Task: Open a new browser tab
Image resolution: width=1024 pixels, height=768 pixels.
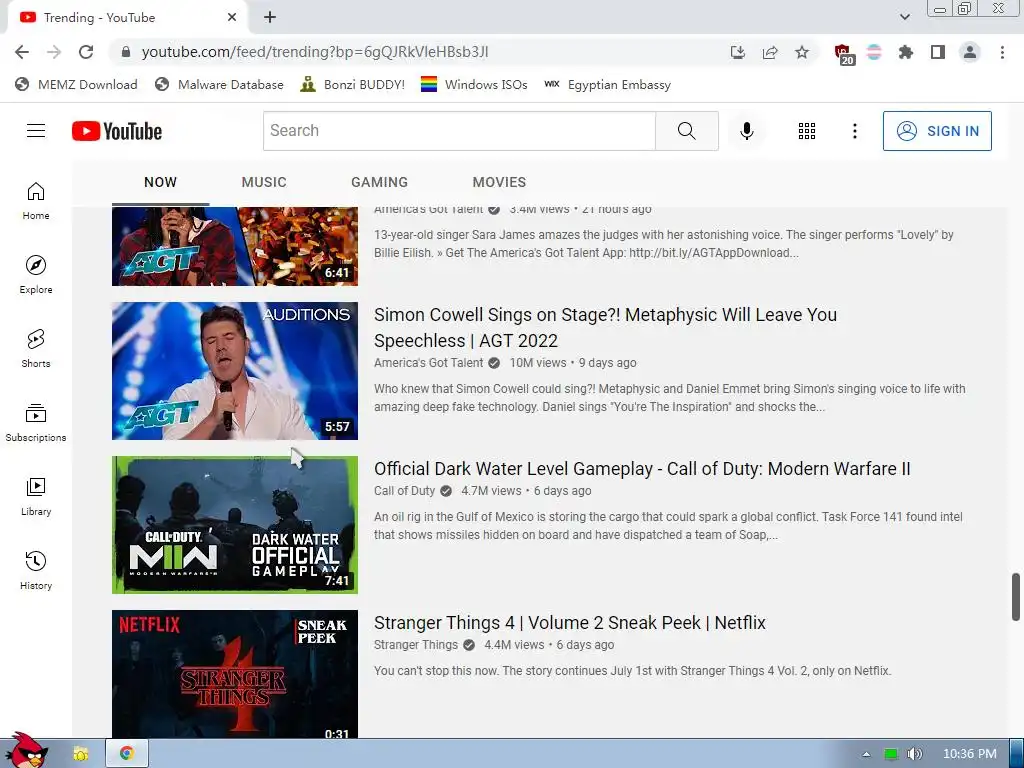Action: (270, 18)
